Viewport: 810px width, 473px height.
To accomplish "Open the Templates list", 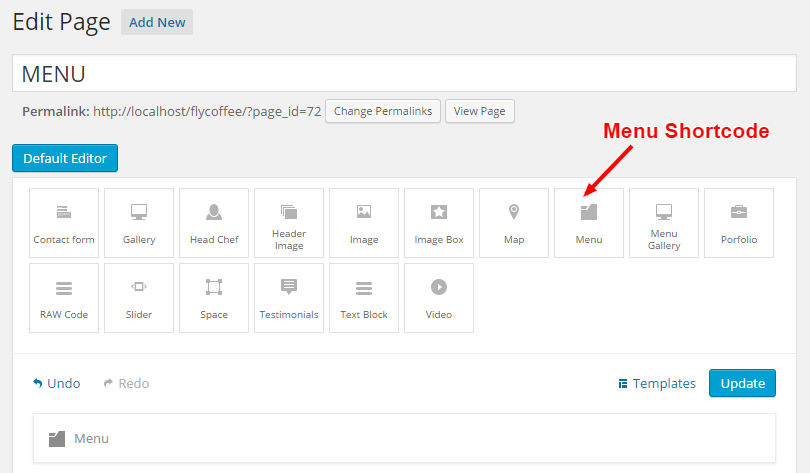I will coord(657,383).
